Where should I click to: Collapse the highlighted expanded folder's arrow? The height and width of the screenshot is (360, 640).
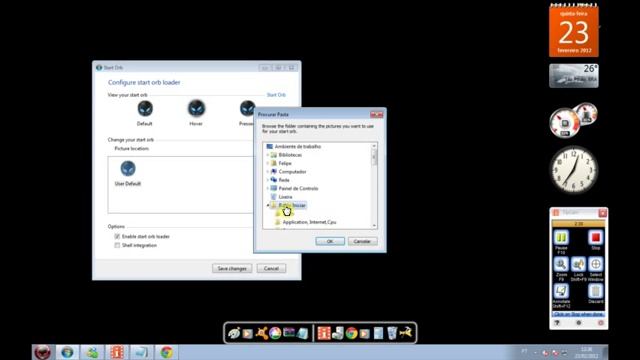click(268, 205)
